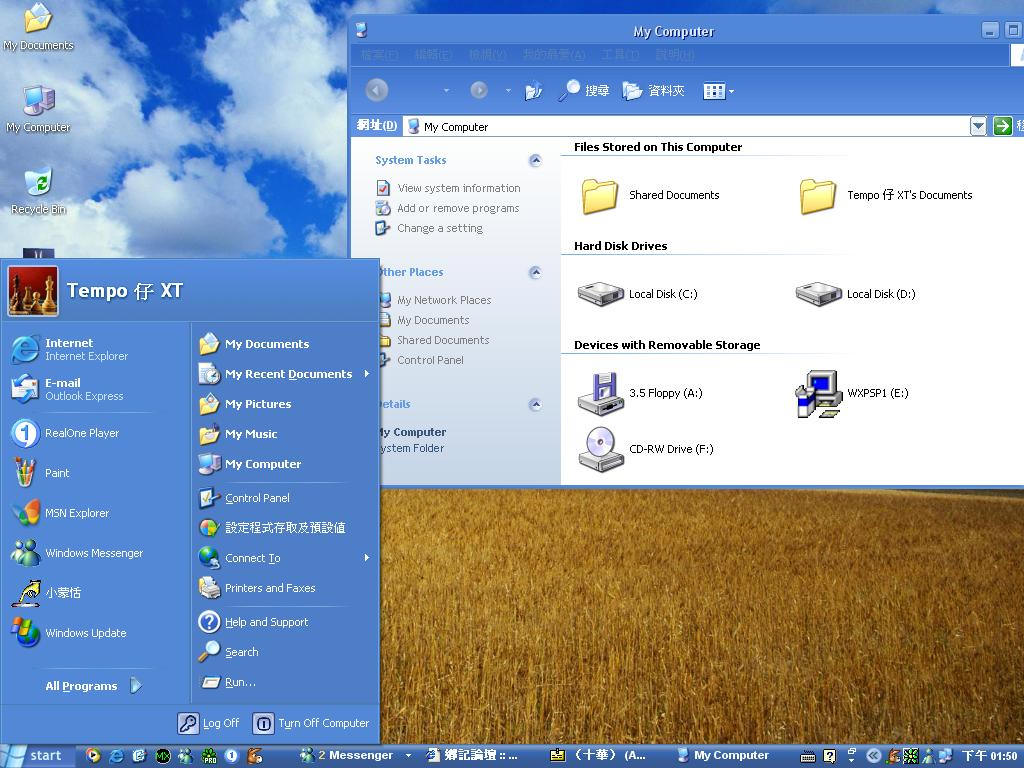
Task: Click the on-screen keyboard tray icon
Action: coord(808,756)
